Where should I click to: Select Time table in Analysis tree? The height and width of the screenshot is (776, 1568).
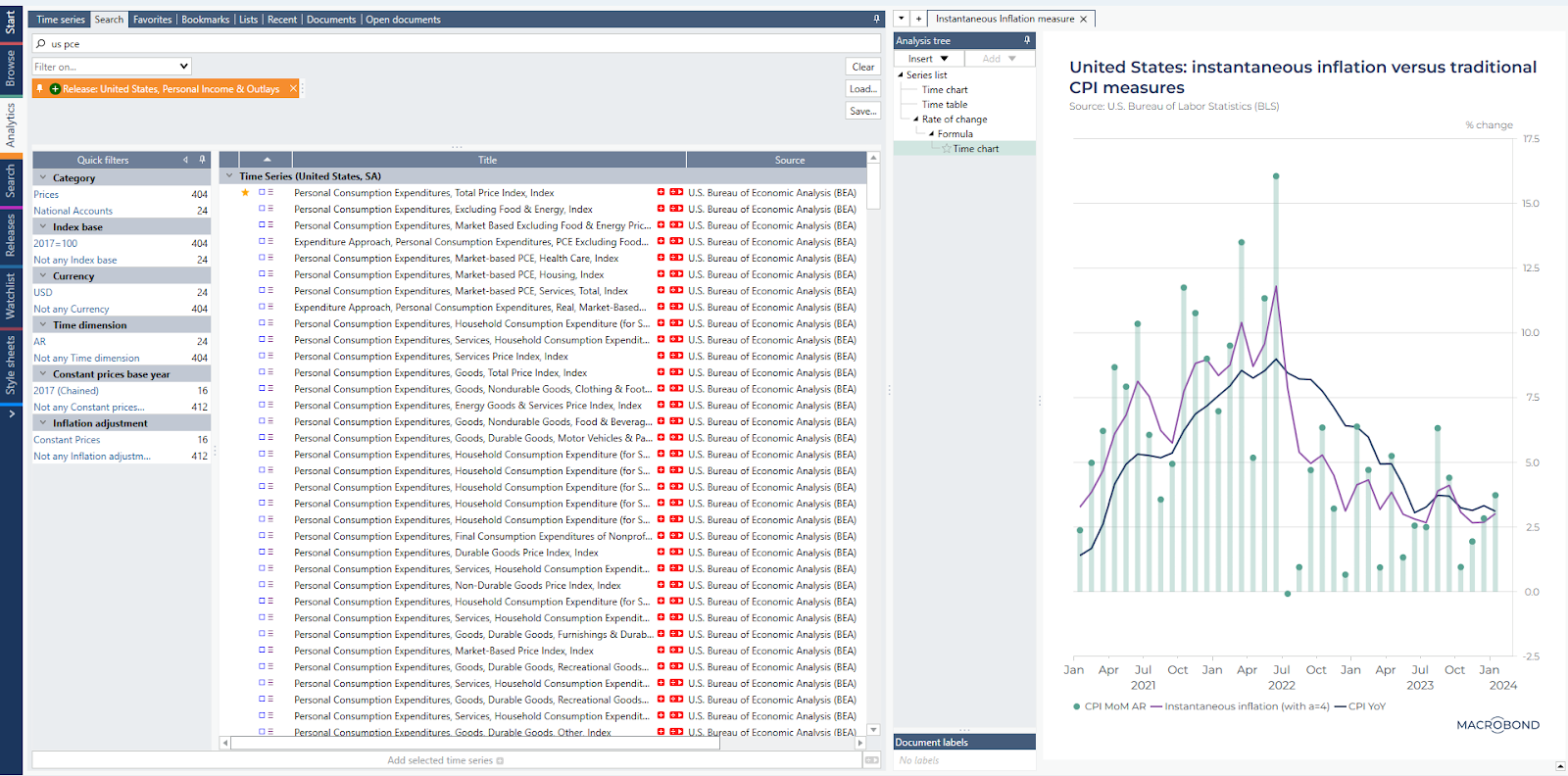pos(945,105)
